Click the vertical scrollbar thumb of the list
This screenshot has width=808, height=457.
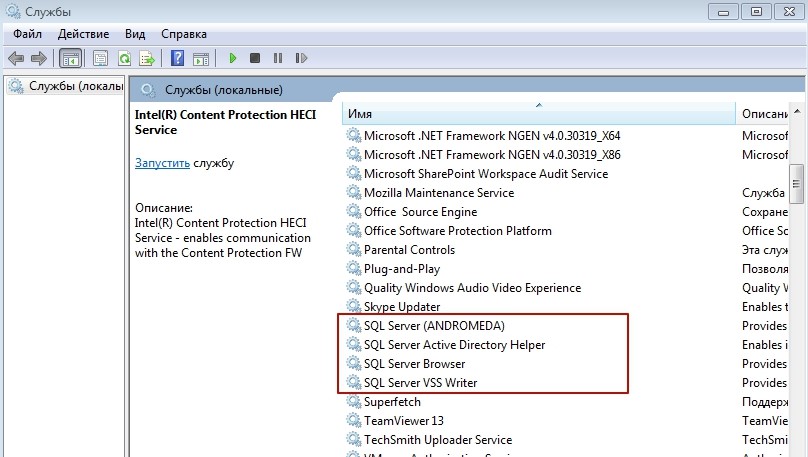coord(797,184)
